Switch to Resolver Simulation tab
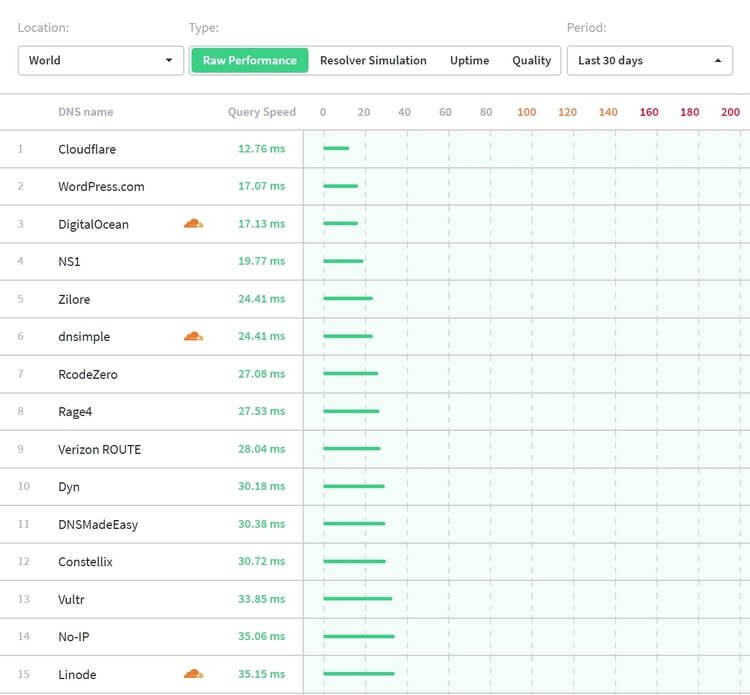The width and height of the screenshot is (750, 695). point(373,60)
